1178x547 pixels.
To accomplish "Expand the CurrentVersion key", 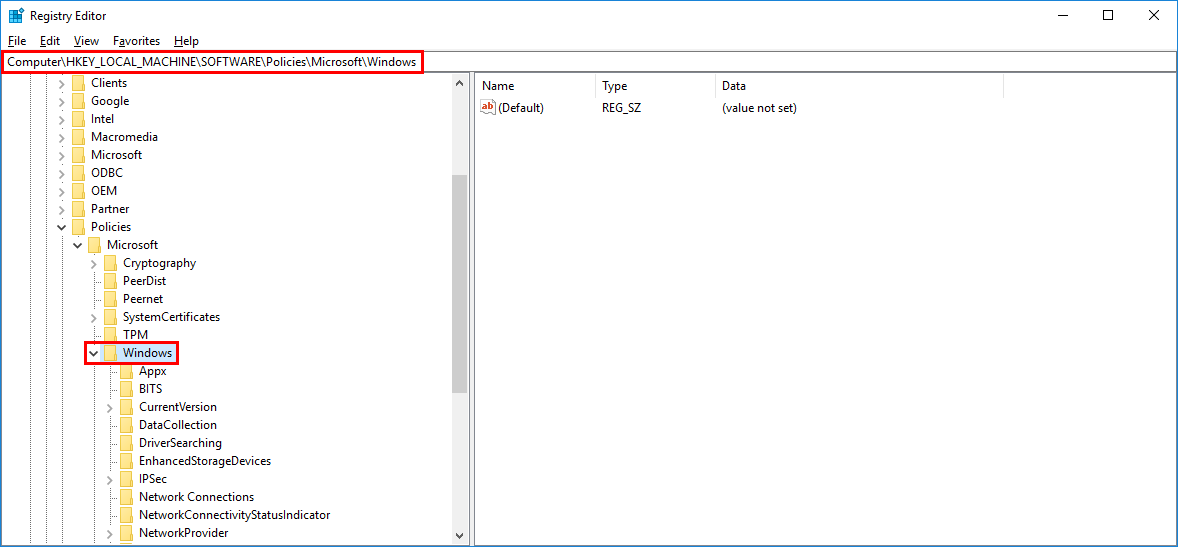I will (x=109, y=408).
